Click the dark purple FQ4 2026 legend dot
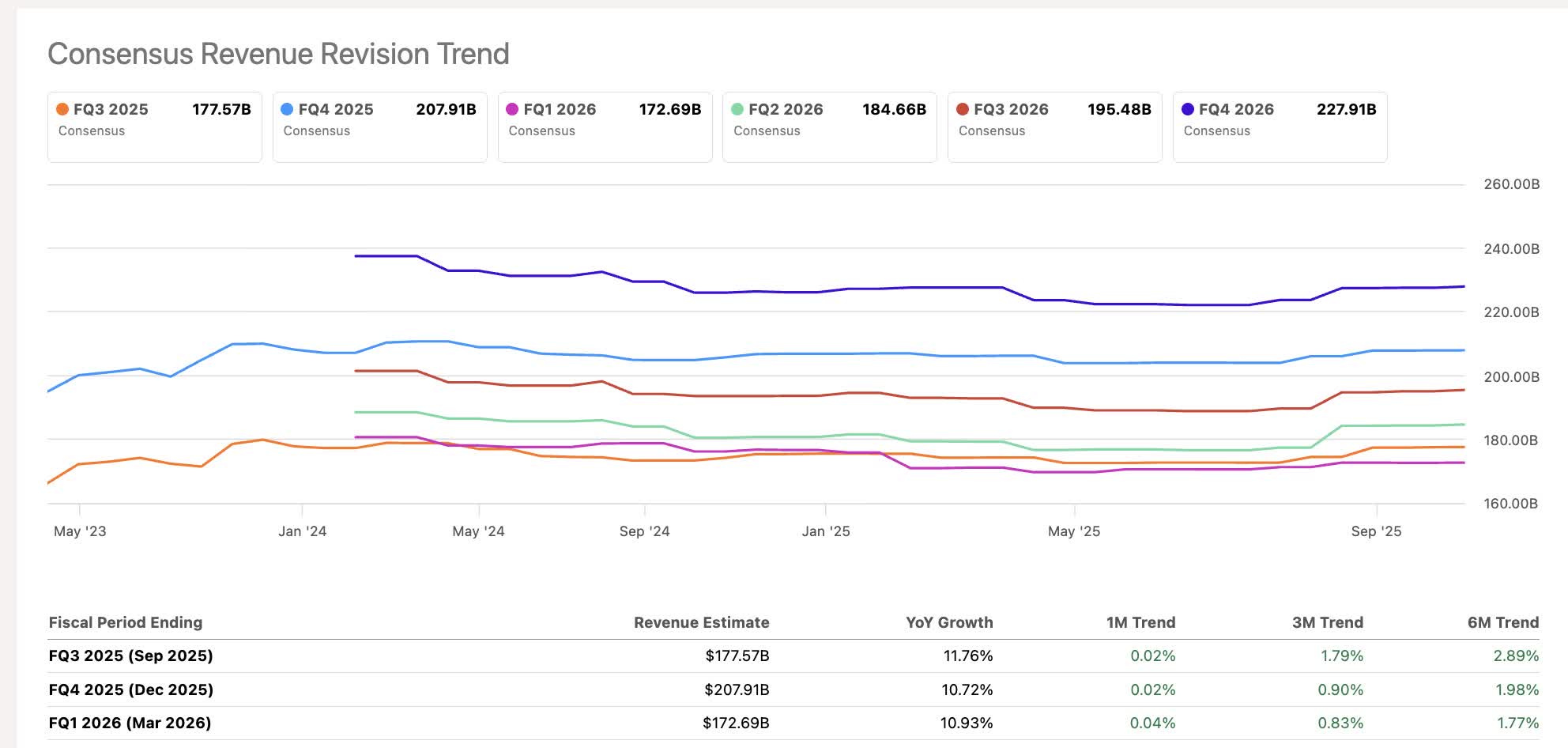The width and height of the screenshot is (1568, 748). coord(1188,109)
